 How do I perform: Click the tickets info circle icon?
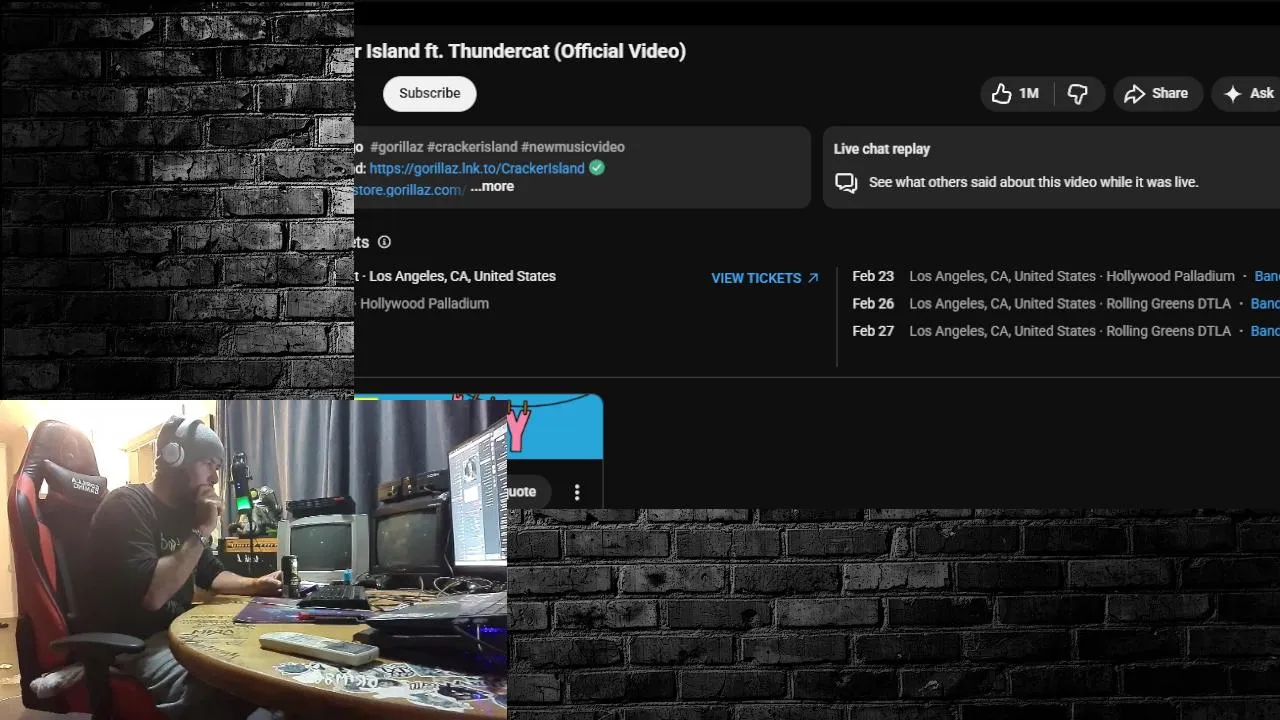[x=384, y=242]
